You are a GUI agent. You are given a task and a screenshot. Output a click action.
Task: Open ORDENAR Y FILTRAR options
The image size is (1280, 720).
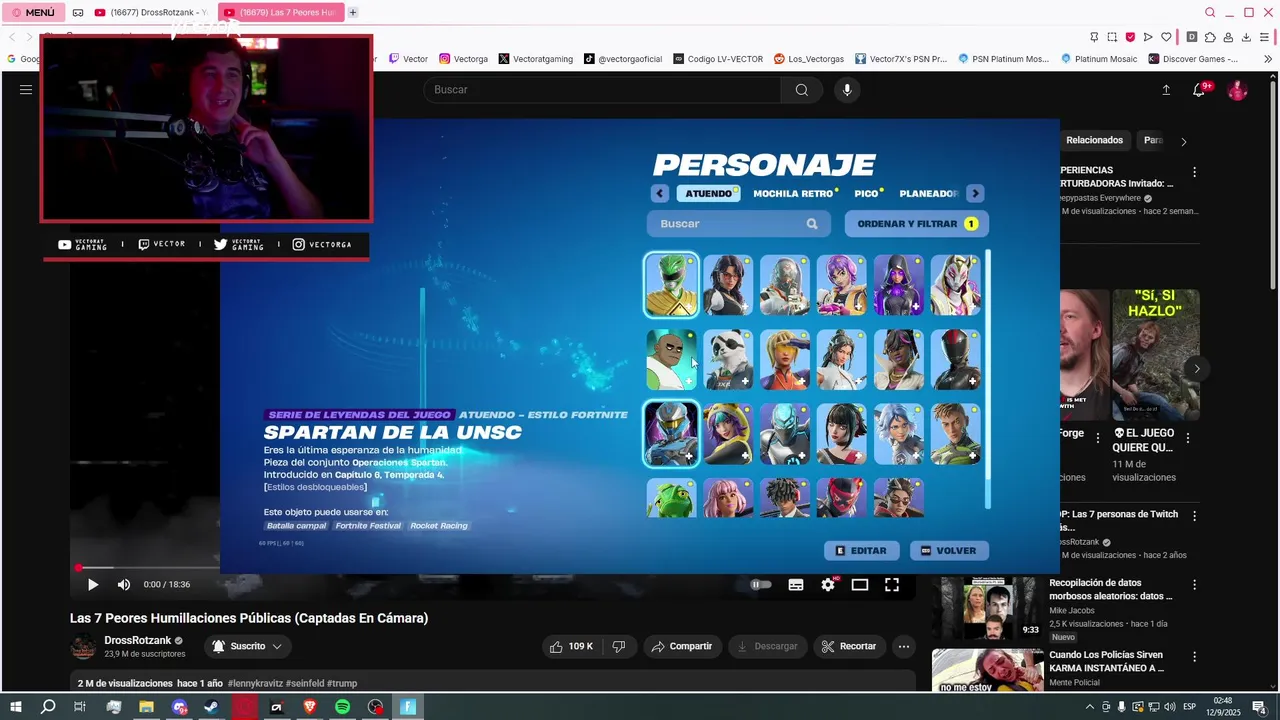[916, 224]
